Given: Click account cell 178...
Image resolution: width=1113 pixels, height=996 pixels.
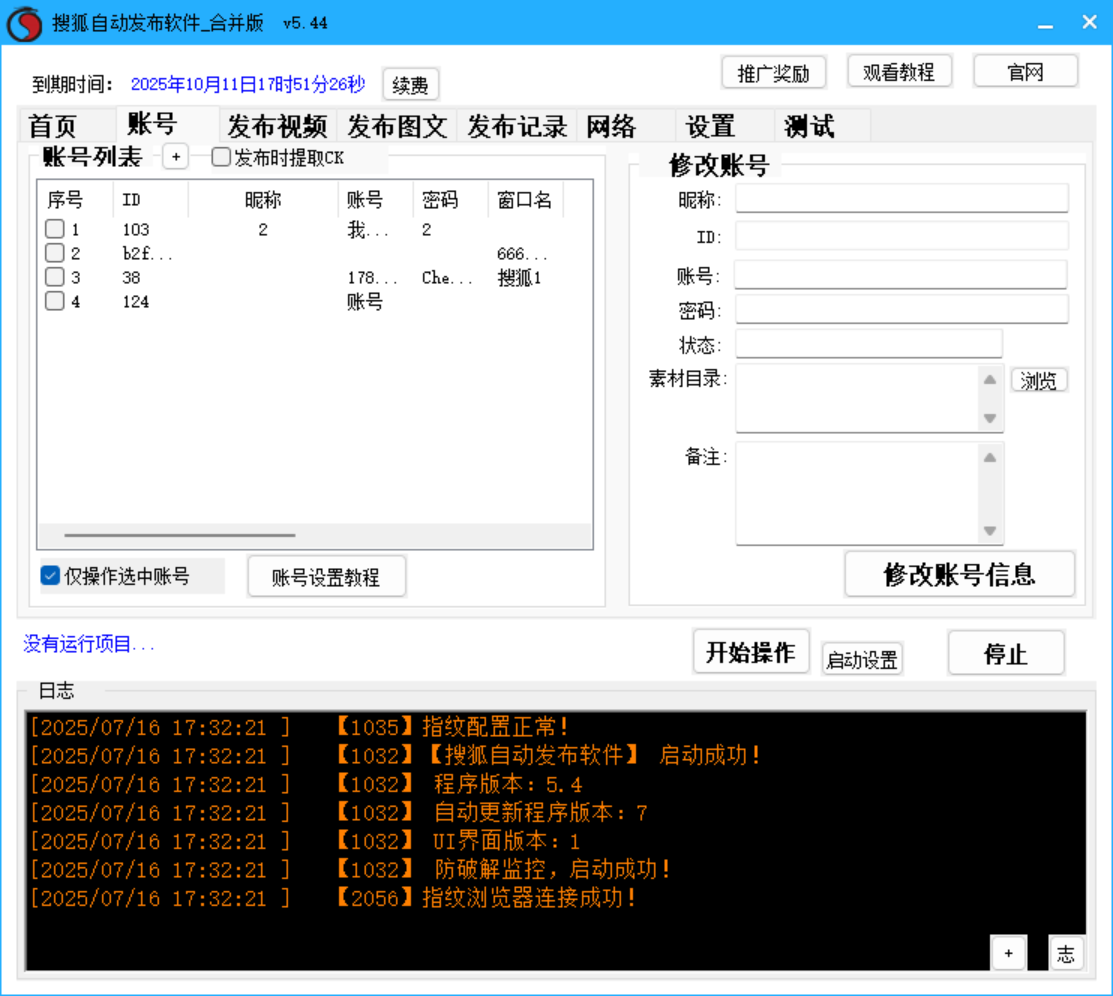Looking at the screenshot, I should point(372,278).
